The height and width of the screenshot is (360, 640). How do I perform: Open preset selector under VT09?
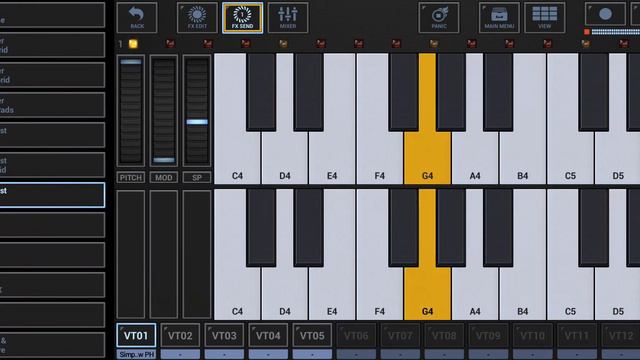tap(489, 354)
